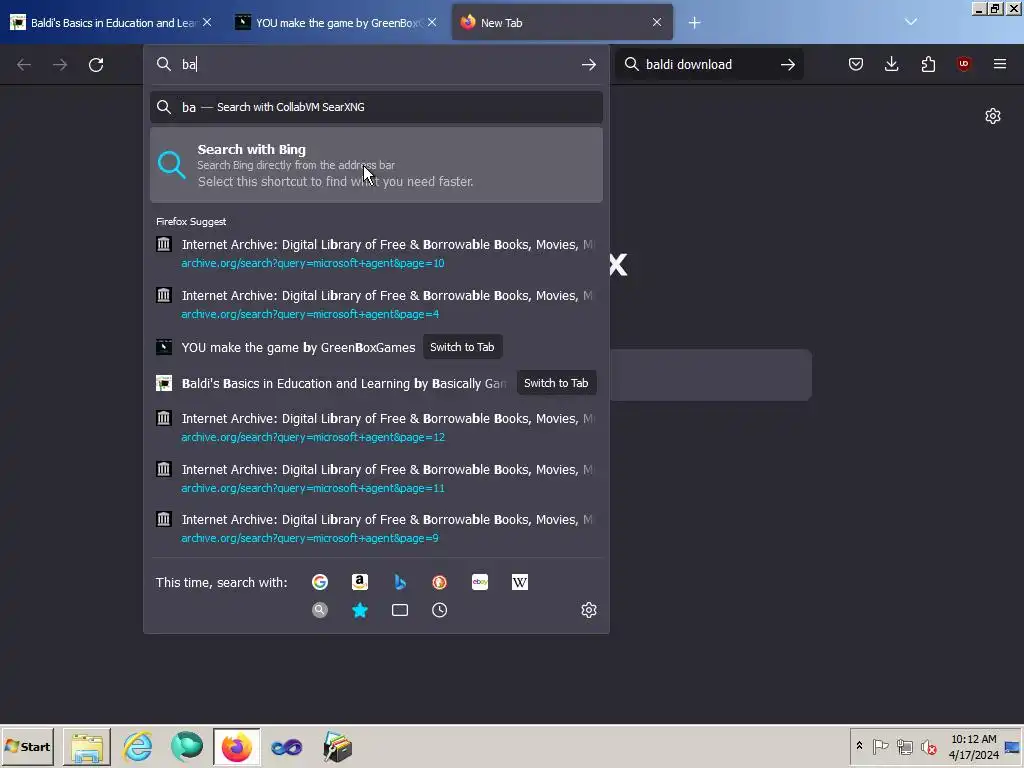Select 'ba — Search with CollabVM SearXNG'
This screenshot has height=768, width=1024.
376,107
